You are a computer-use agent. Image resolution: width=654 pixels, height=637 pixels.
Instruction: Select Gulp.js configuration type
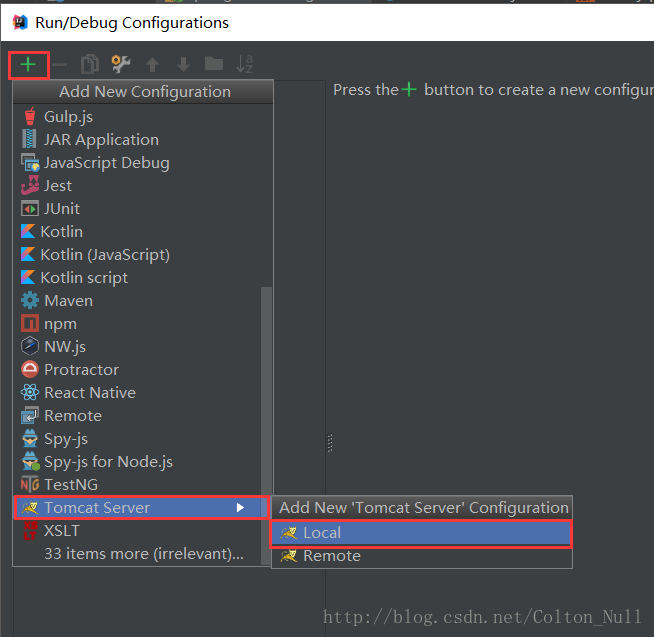click(x=143, y=117)
